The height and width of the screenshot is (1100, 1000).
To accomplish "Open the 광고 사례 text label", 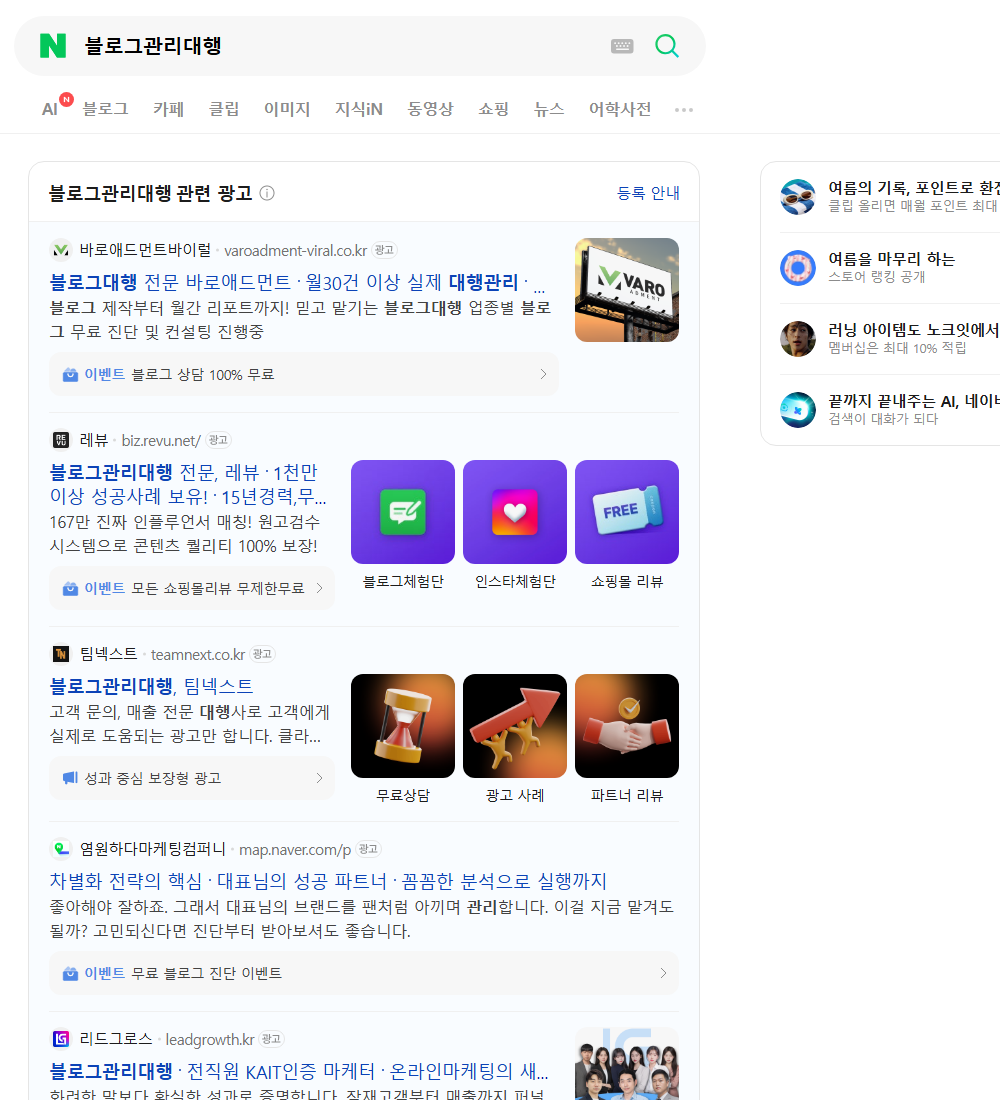I will coord(515,796).
